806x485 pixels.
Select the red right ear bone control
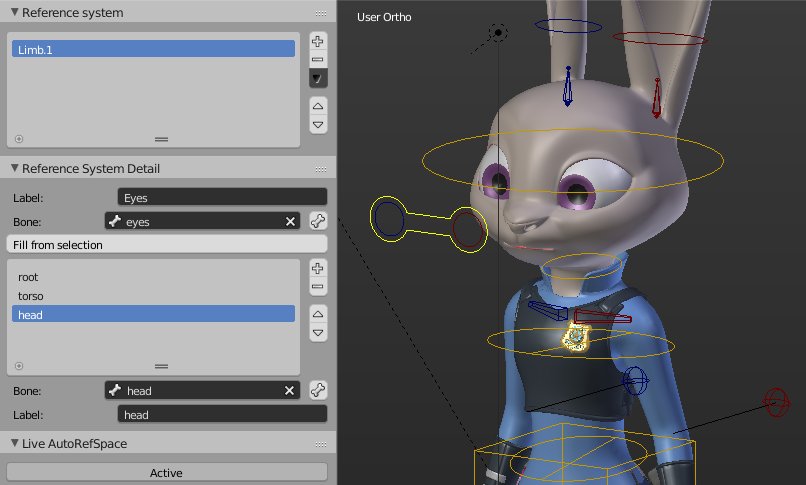pos(656,98)
